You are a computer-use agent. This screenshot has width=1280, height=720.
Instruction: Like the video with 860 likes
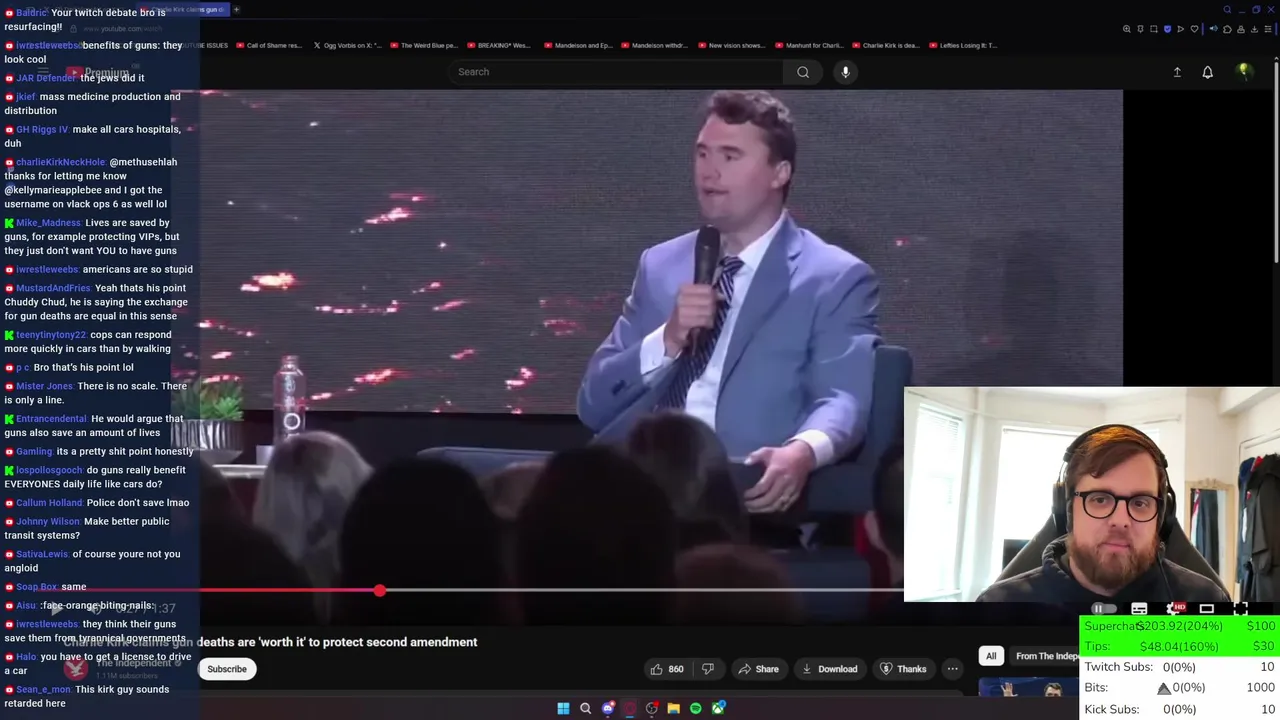click(667, 669)
